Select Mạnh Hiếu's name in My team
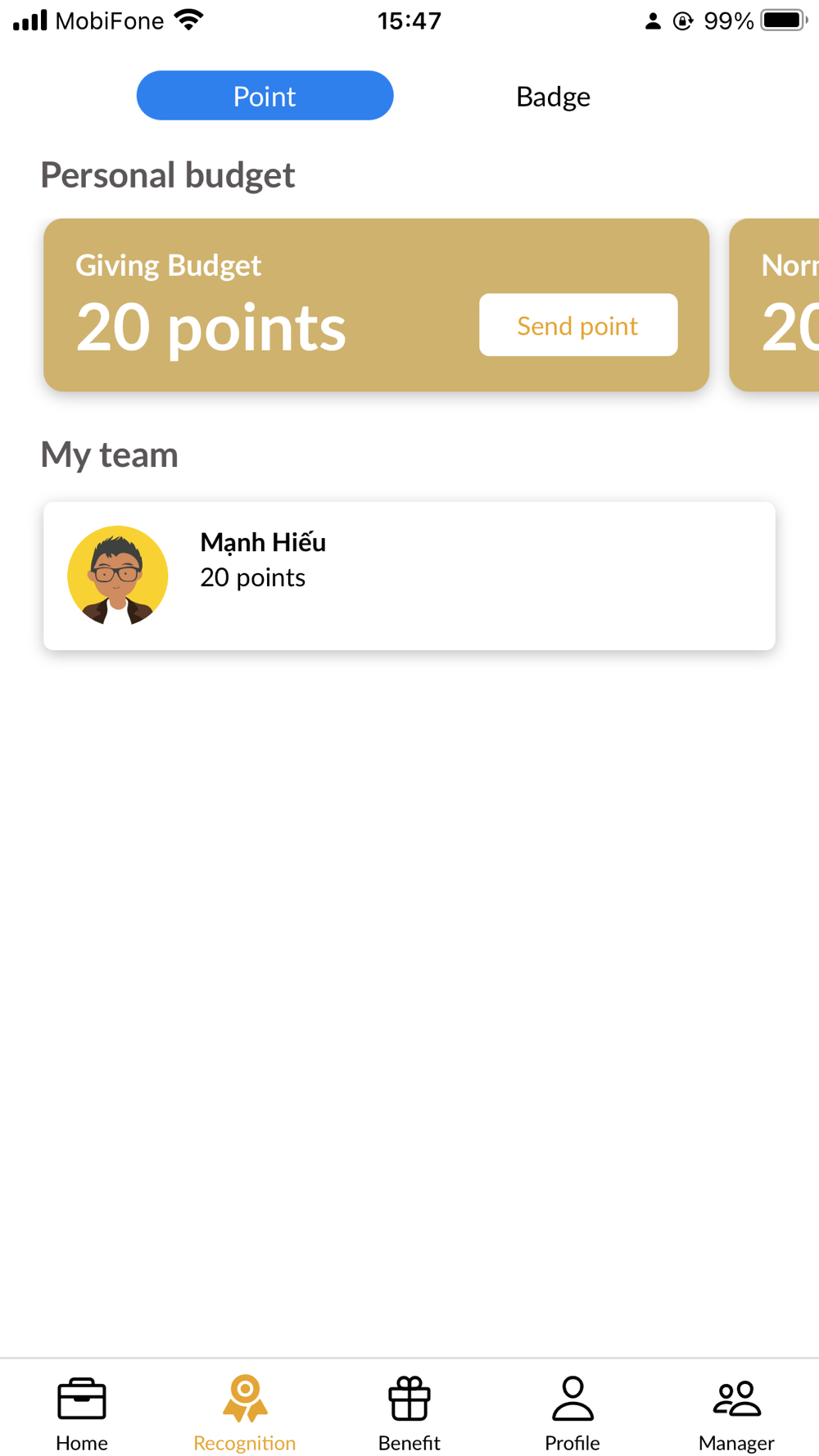This screenshot has height=1456, width=819. pos(263,542)
